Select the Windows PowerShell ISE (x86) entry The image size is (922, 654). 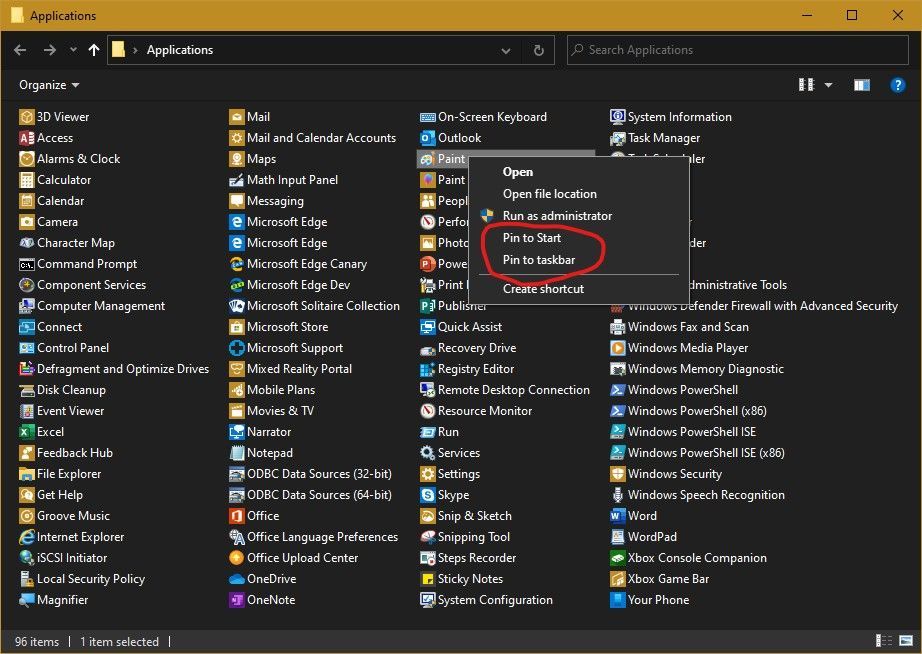697,453
